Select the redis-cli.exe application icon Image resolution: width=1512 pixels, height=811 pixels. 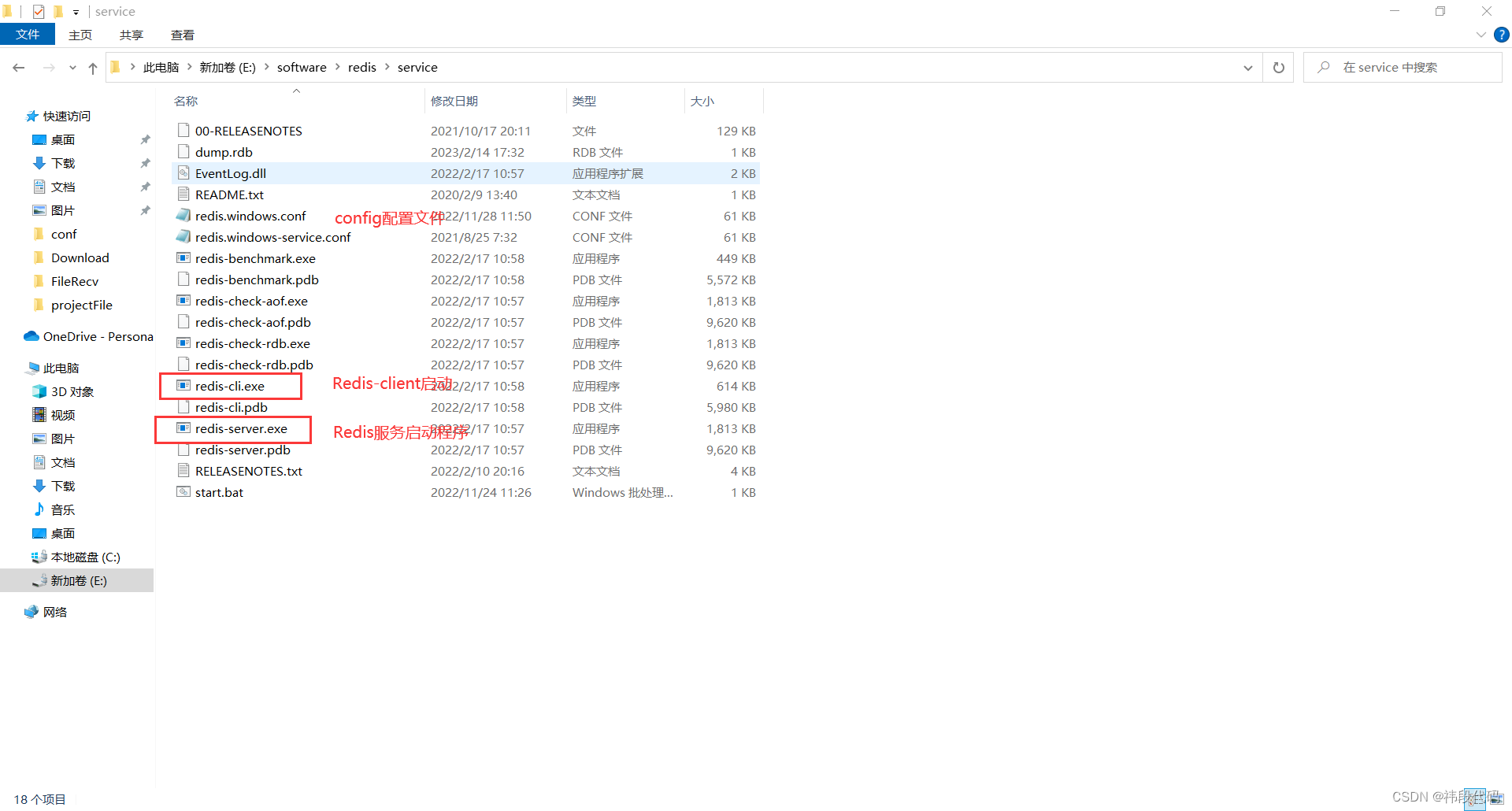click(183, 386)
